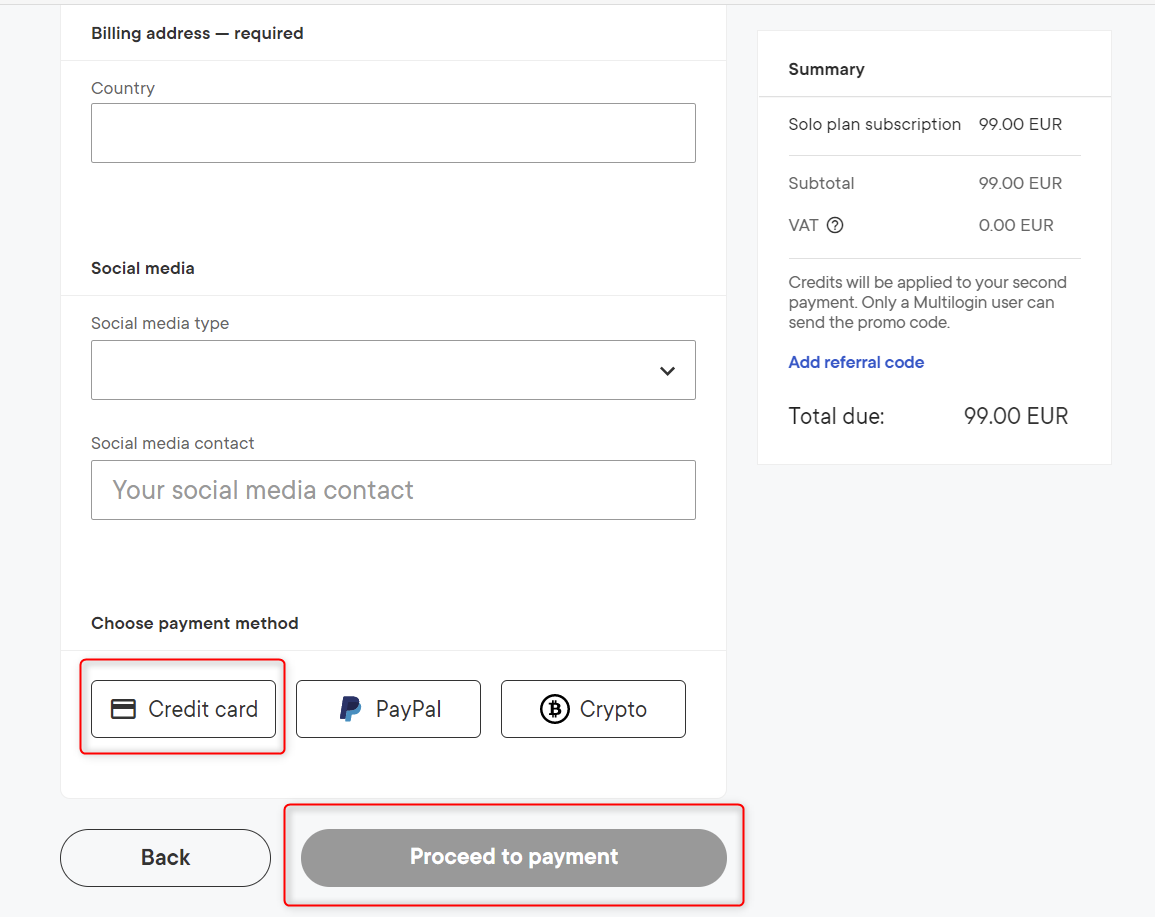Open the VAT help question mark

pos(835,225)
